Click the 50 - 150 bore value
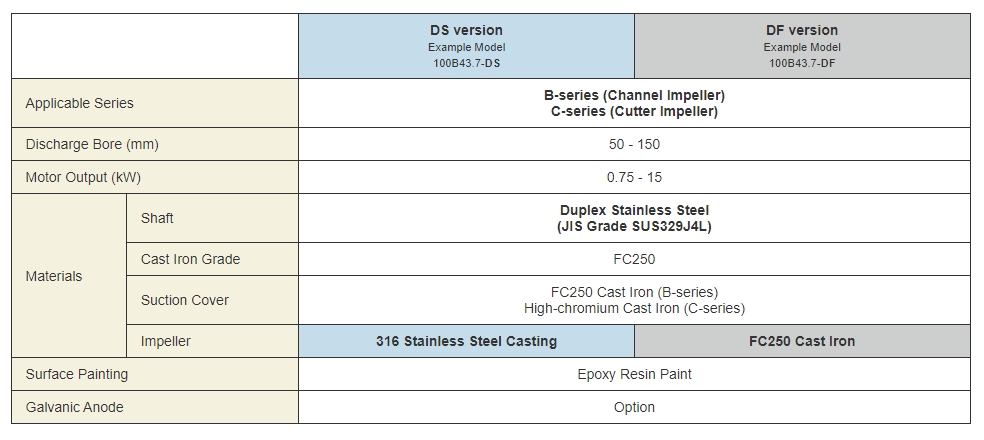The image size is (984, 440). pyautogui.click(x=634, y=144)
